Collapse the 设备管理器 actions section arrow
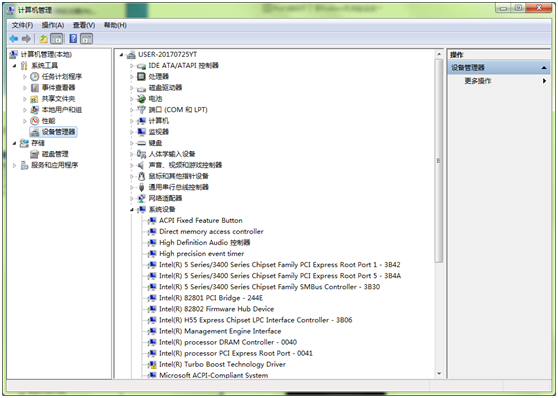558x398 pixels. pyautogui.click(x=544, y=68)
